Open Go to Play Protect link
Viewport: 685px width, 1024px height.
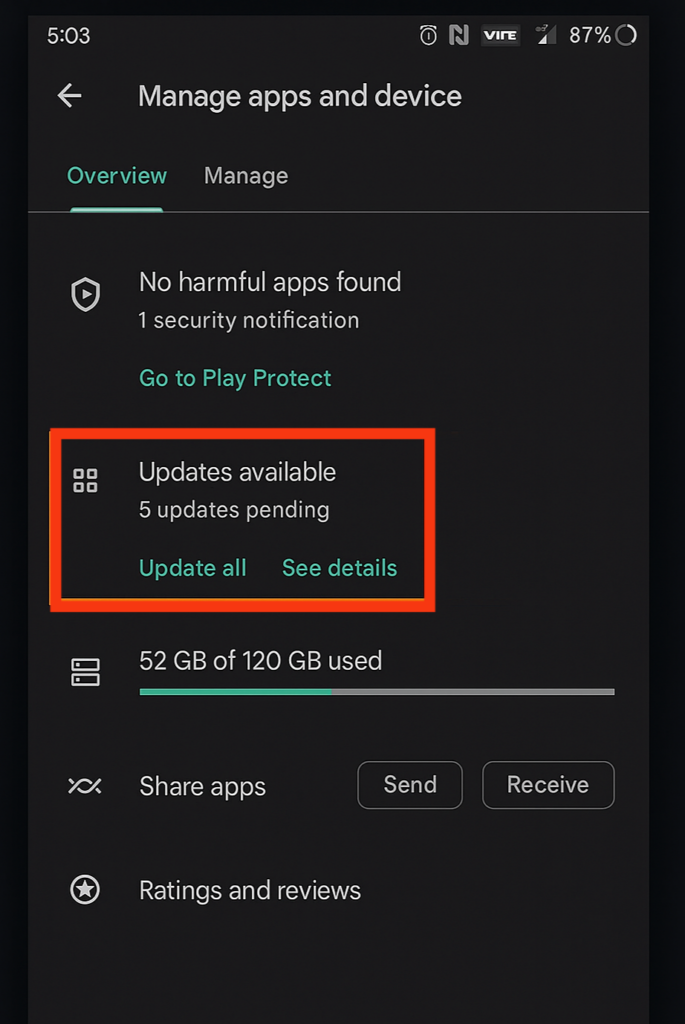coord(235,378)
